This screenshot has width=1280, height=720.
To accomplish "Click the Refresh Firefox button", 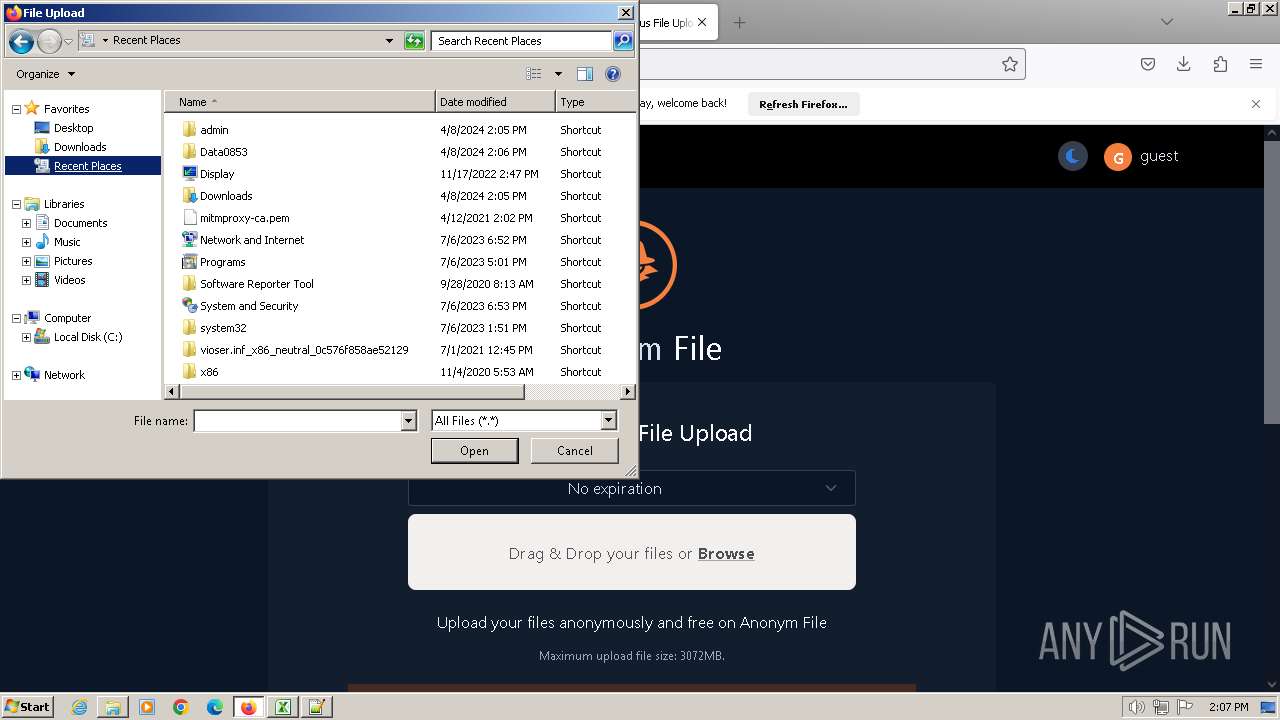I will click(803, 104).
